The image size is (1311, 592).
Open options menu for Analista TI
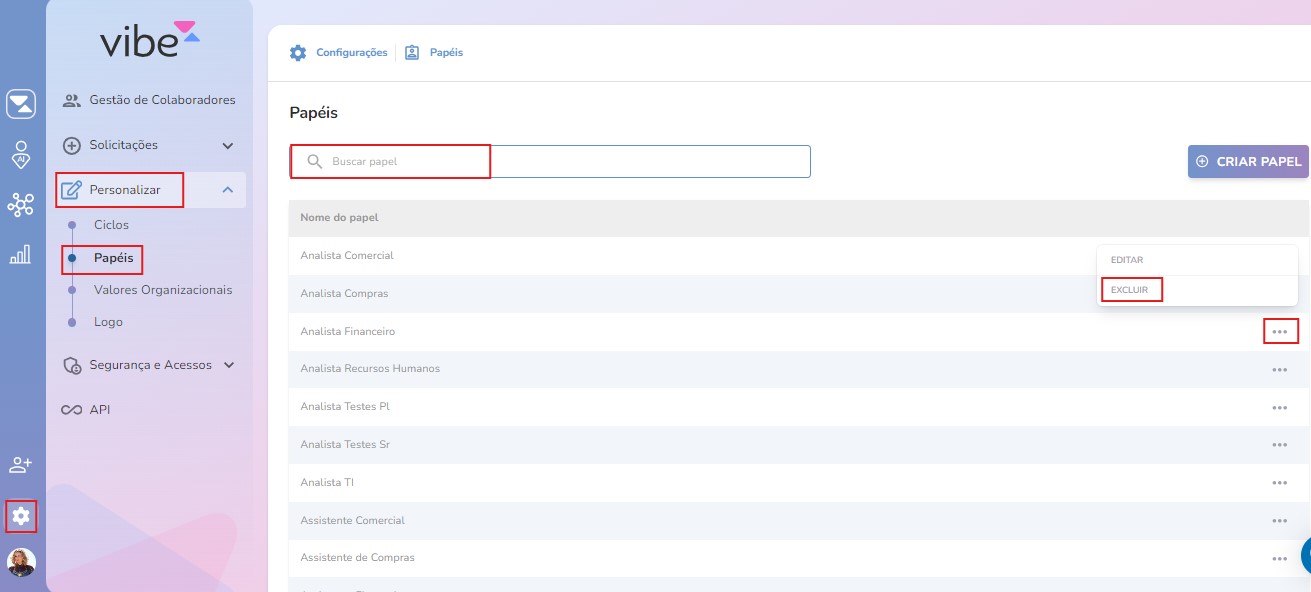(1280, 483)
